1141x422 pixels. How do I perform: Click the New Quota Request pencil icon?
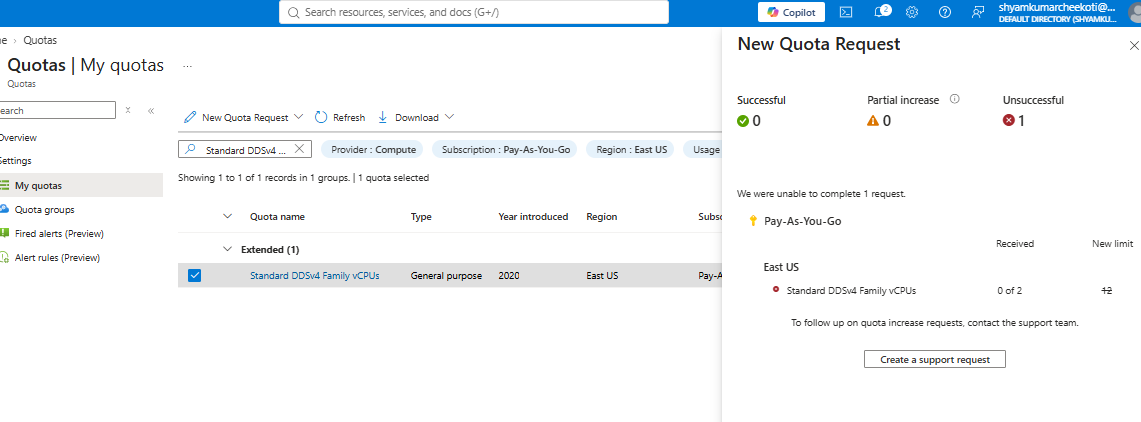190,117
